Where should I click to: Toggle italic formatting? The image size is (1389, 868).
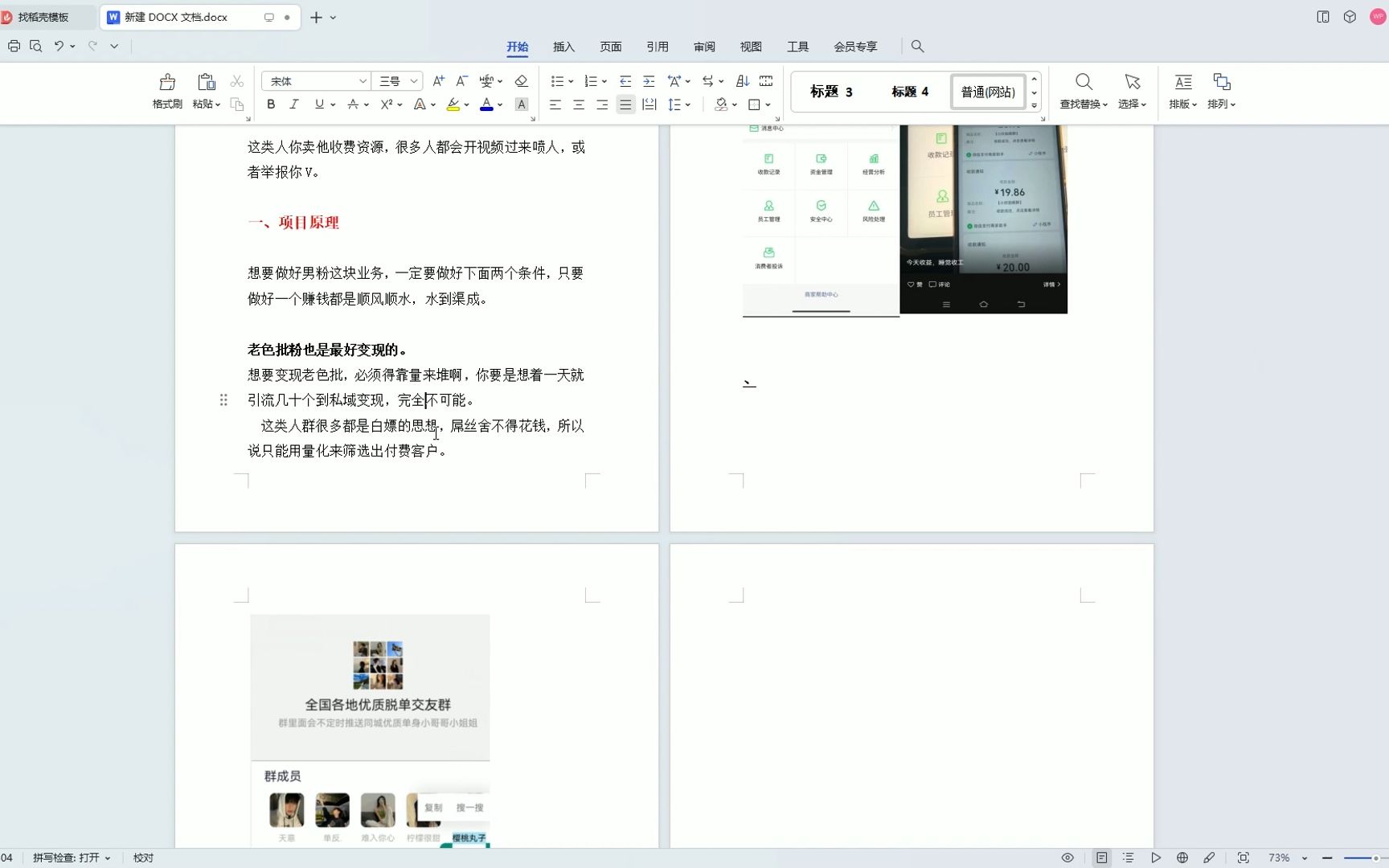point(294,104)
